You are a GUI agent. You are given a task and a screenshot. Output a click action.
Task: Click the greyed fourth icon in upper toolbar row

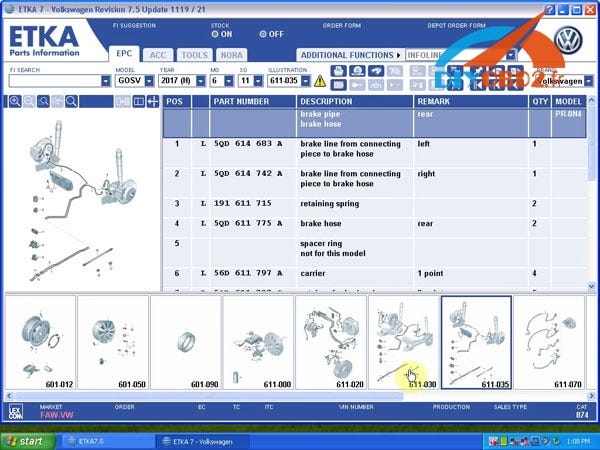395,71
